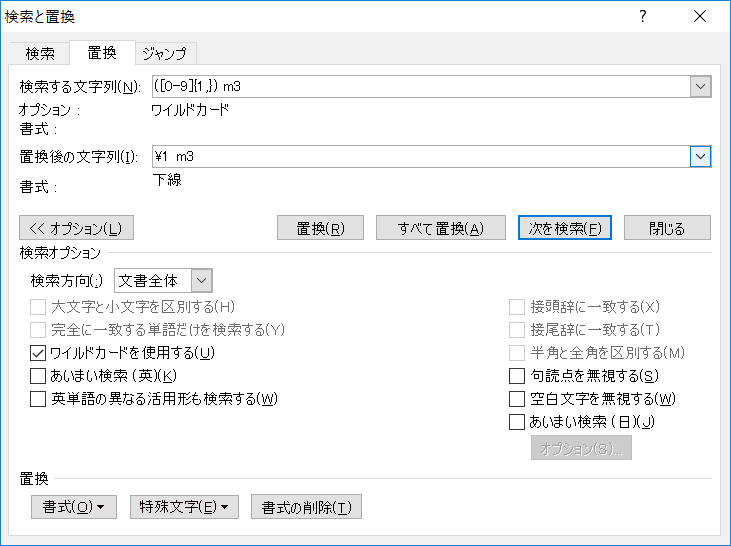This screenshot has width=731, height=546.
Task: Click the 閉じる button
Action: point(667,228)
